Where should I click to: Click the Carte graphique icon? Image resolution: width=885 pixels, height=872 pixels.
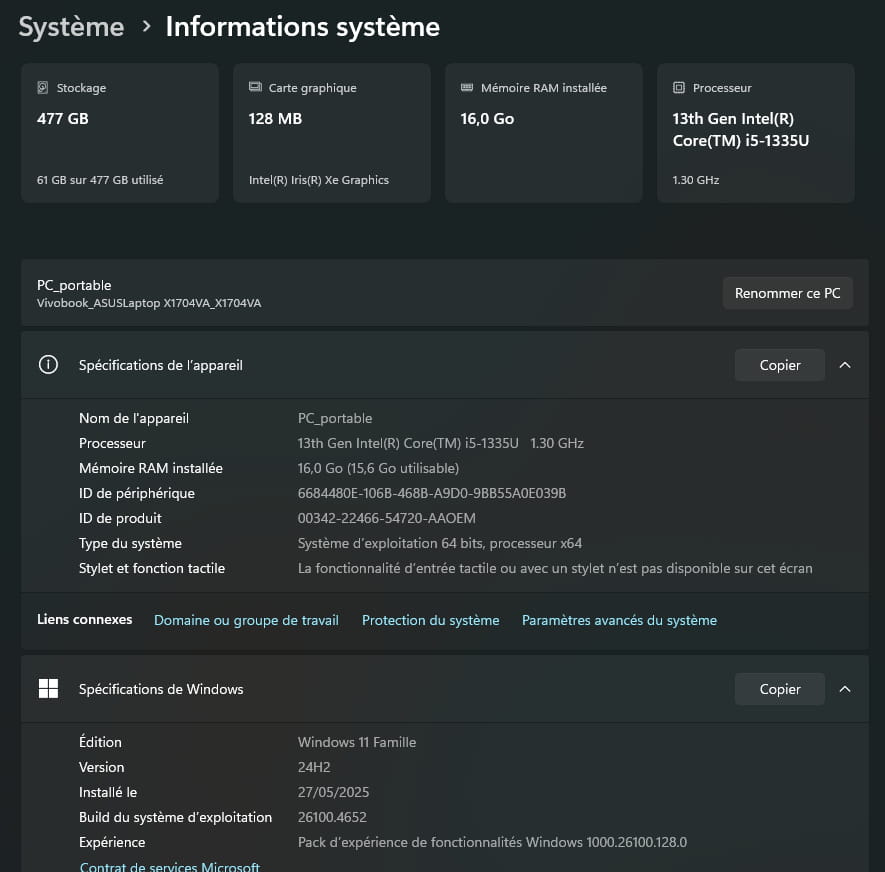point(255,87)
